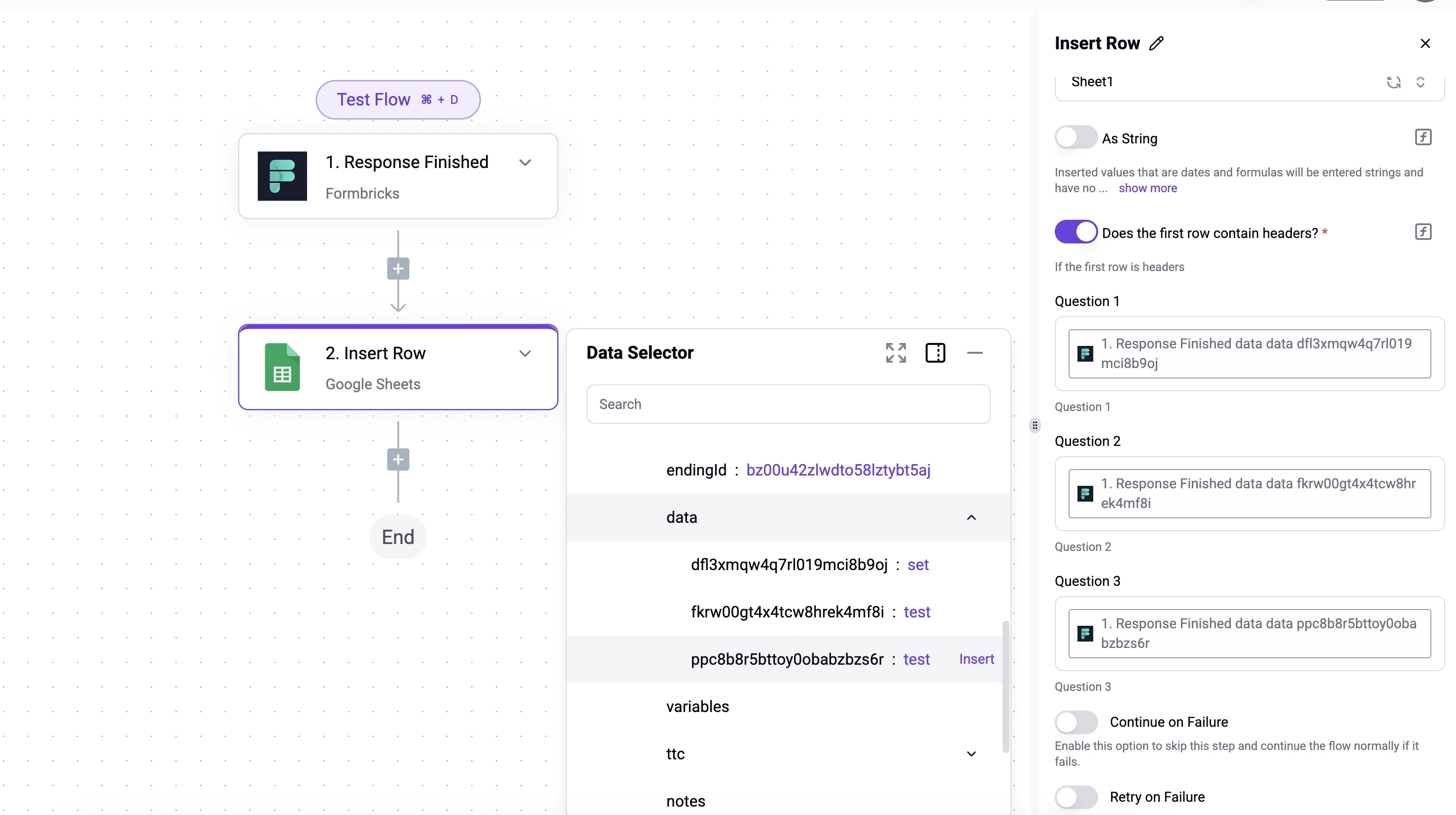
Task: Click the Google Sheets Insert Row icon
Action: click(281, 367)
